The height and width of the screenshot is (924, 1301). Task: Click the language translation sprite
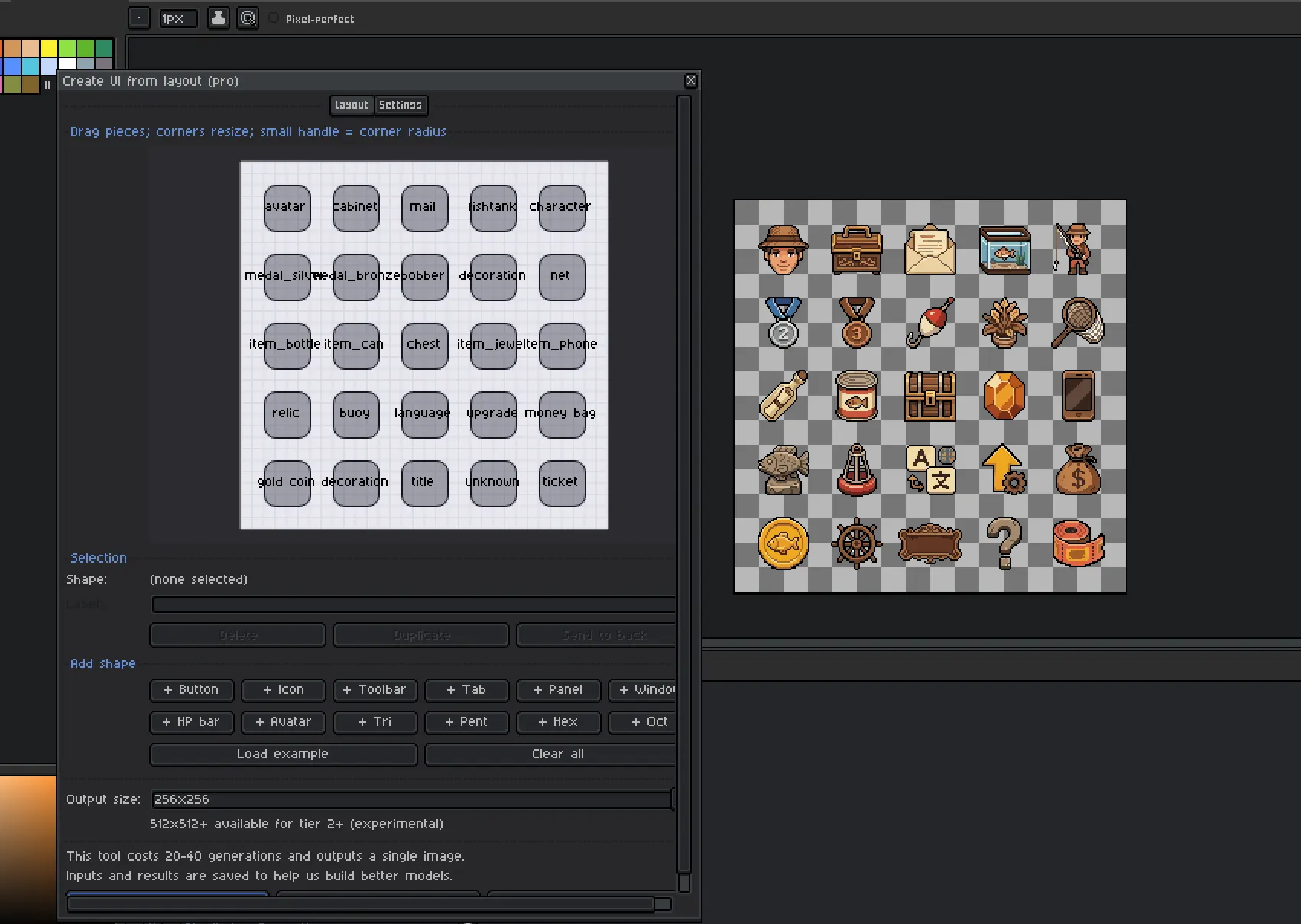[930, 470]
